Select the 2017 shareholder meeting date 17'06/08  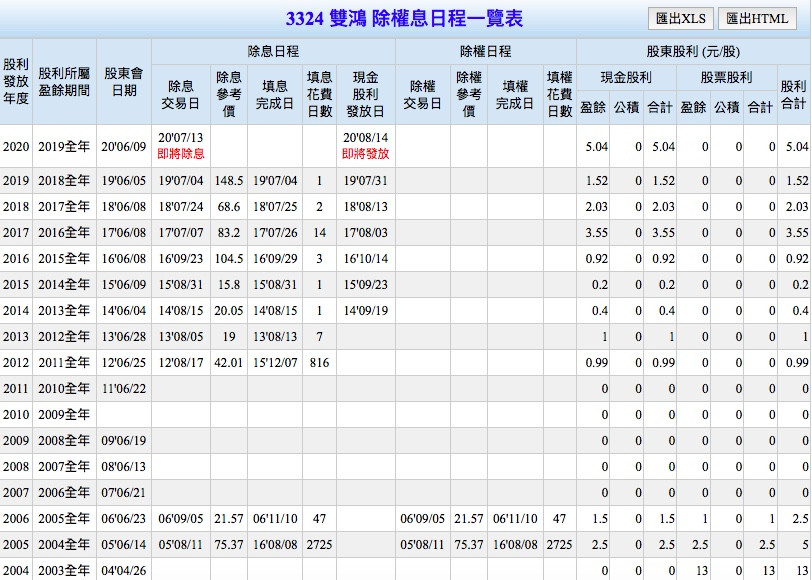pos(123,232)
